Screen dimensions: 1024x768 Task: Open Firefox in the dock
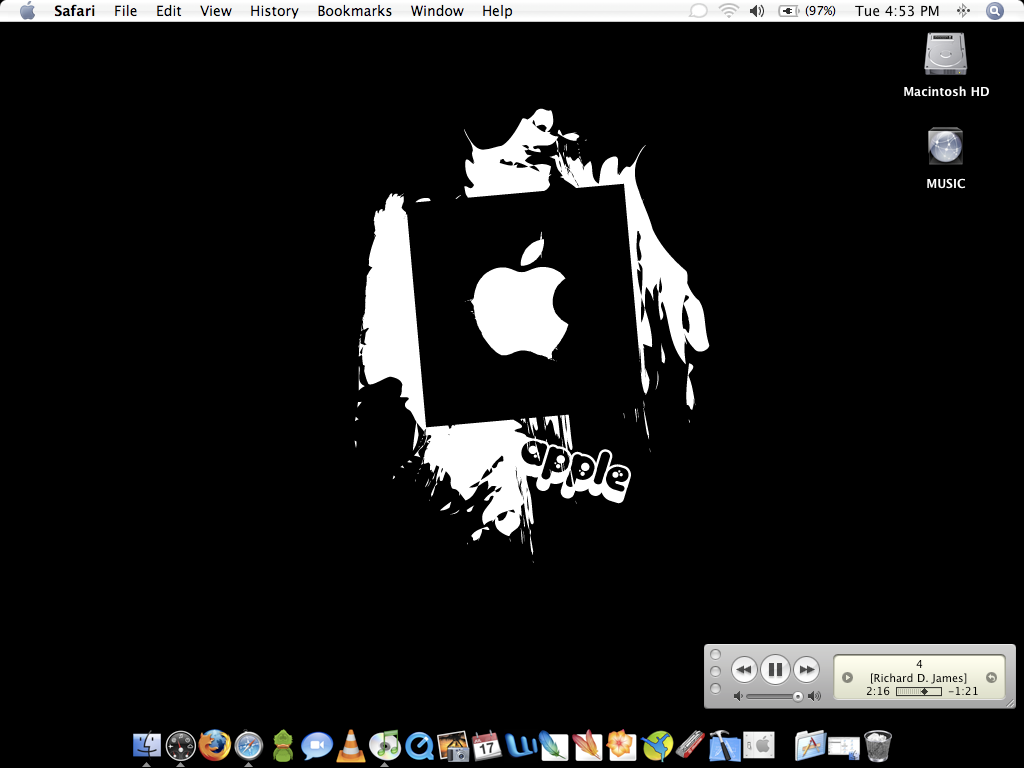(x=215, y=745)
